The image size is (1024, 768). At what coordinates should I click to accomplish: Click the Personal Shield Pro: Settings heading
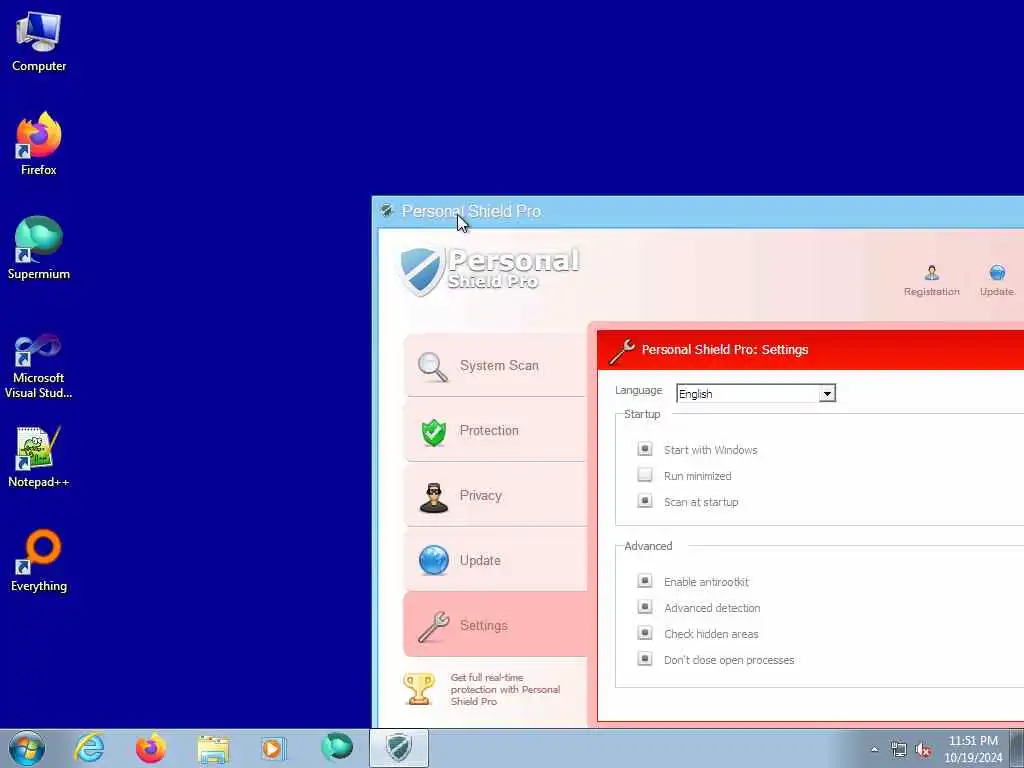[x=725, y=350]
